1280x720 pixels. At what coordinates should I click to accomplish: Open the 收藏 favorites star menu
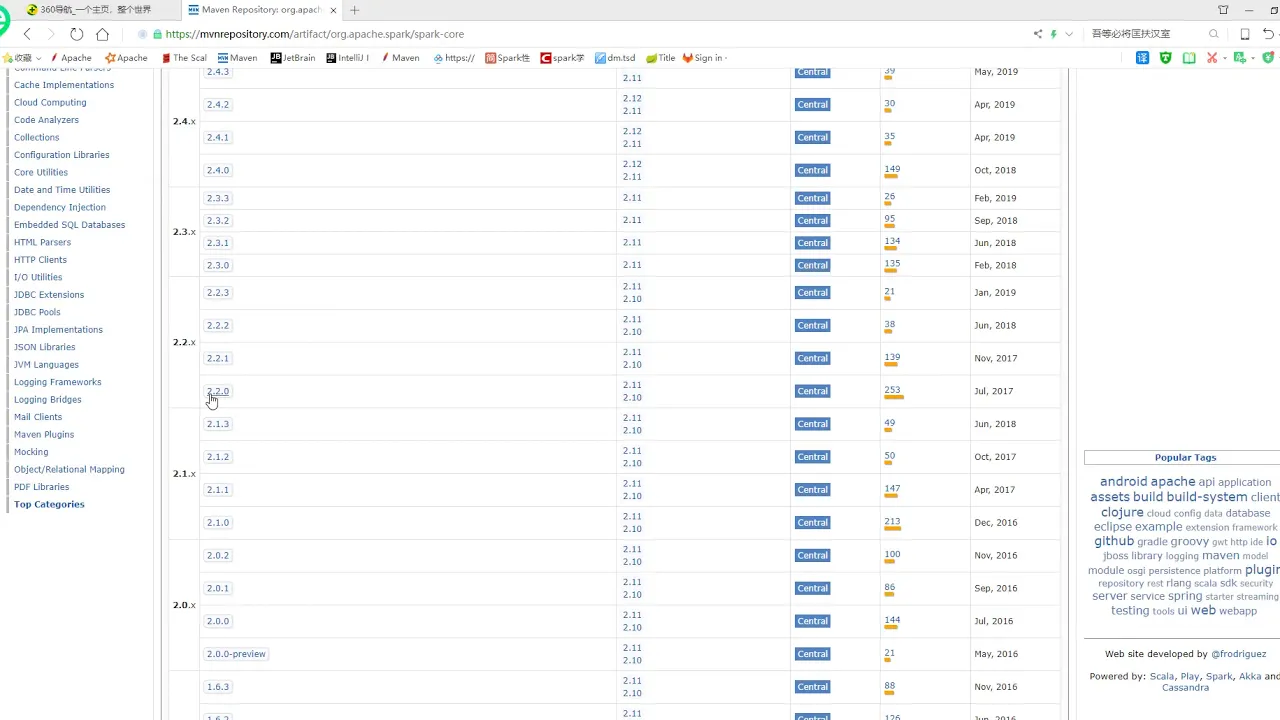click(x=22, y=58)
